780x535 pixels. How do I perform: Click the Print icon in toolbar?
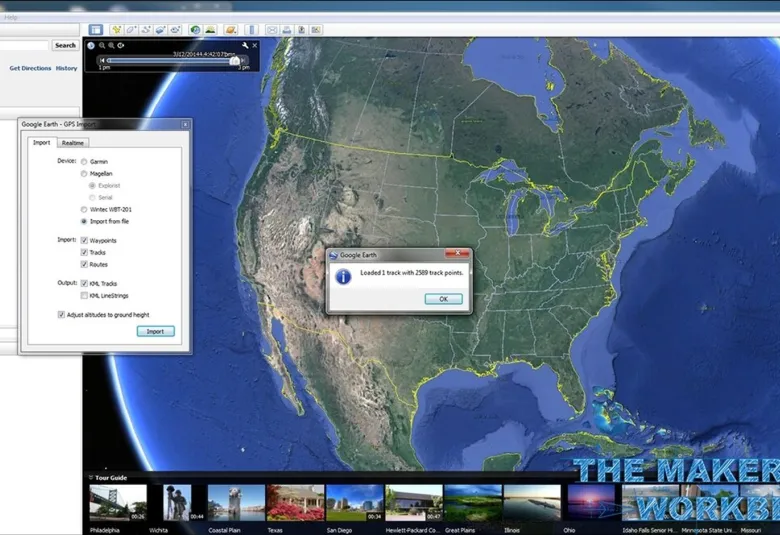coord(287,30)
